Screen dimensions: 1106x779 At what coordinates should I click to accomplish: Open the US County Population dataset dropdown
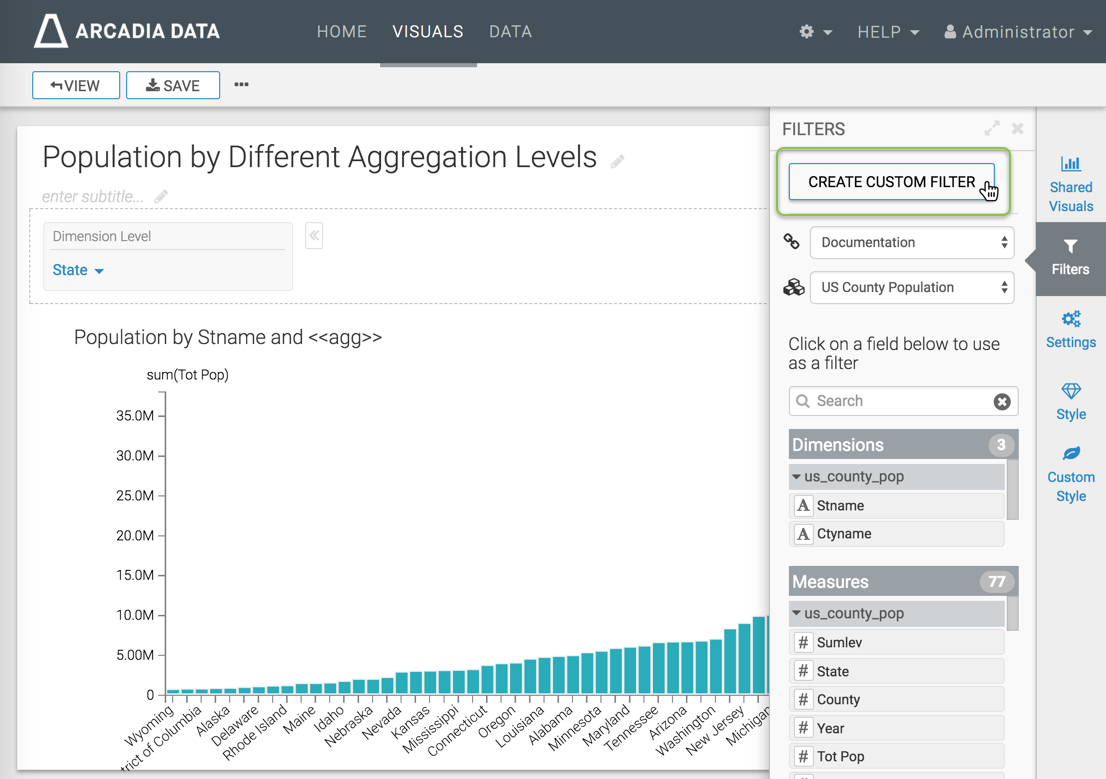911,288
